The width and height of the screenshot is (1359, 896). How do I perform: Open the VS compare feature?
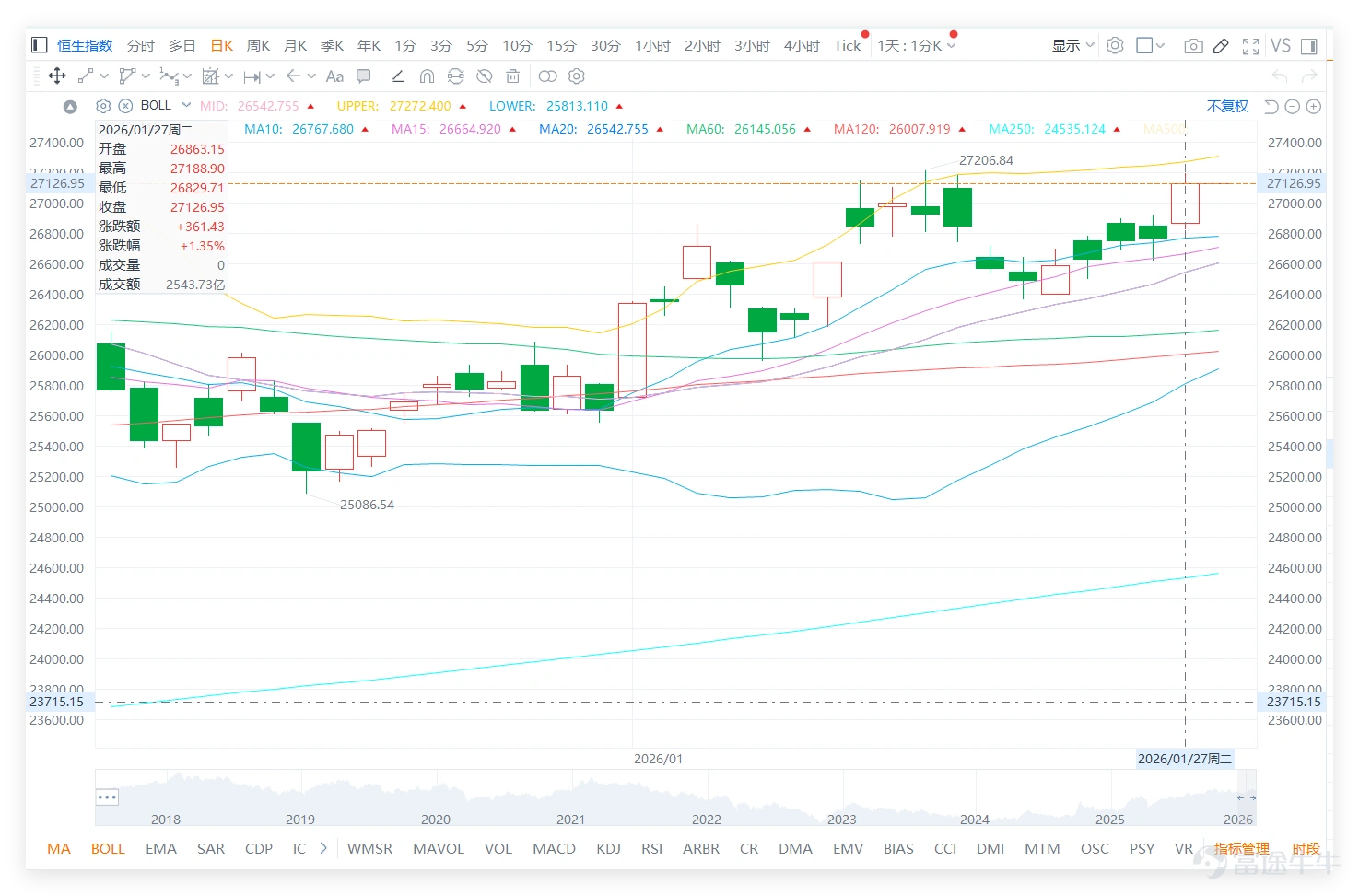(x=1281, y=46)
